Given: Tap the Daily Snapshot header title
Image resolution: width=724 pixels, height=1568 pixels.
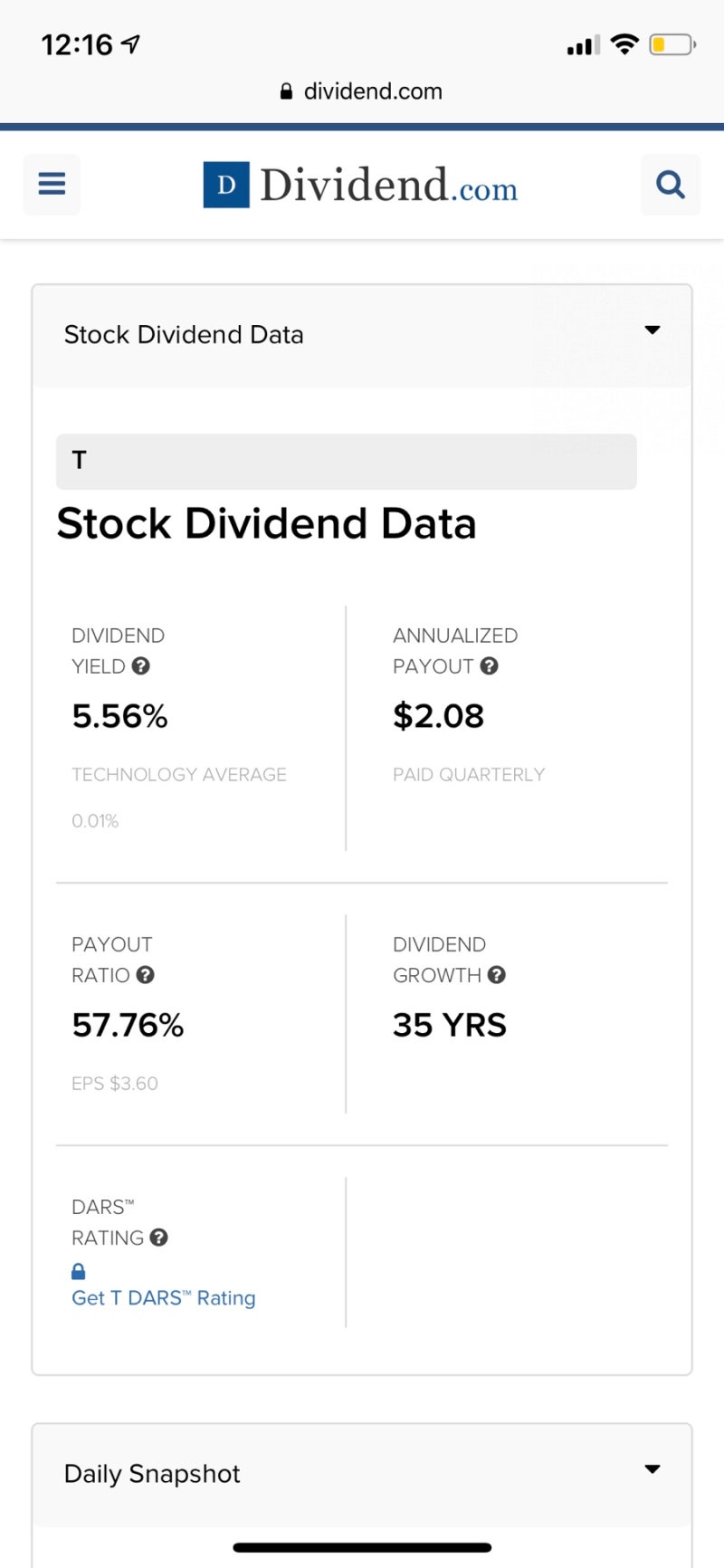Looking at the screenshot, I should 152,1474.
